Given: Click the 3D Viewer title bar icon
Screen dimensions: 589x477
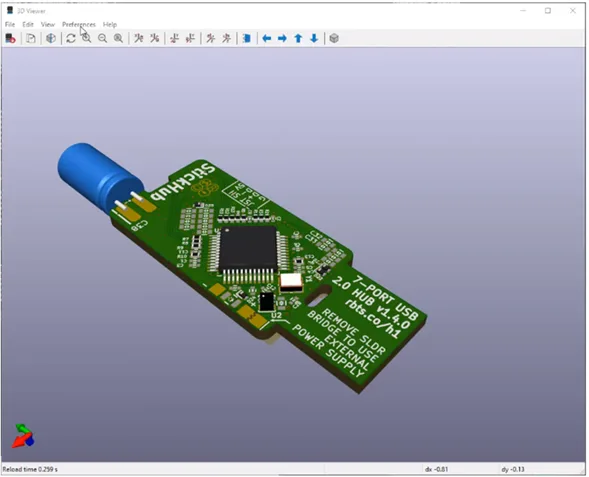Looking at the screenshot, I should (10, 11).
